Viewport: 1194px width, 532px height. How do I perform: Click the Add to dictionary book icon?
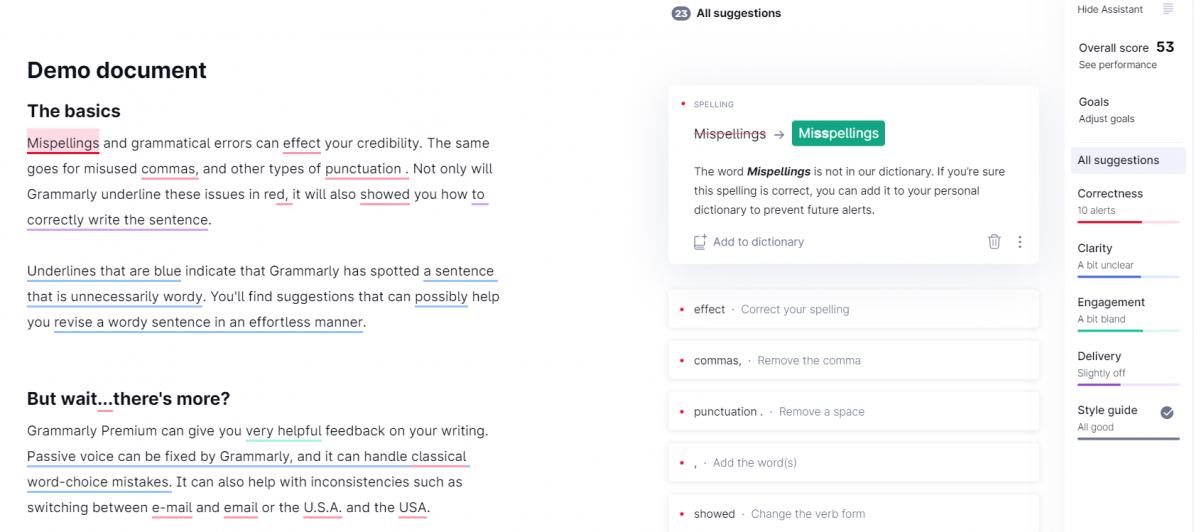click(x=700, y=242)
